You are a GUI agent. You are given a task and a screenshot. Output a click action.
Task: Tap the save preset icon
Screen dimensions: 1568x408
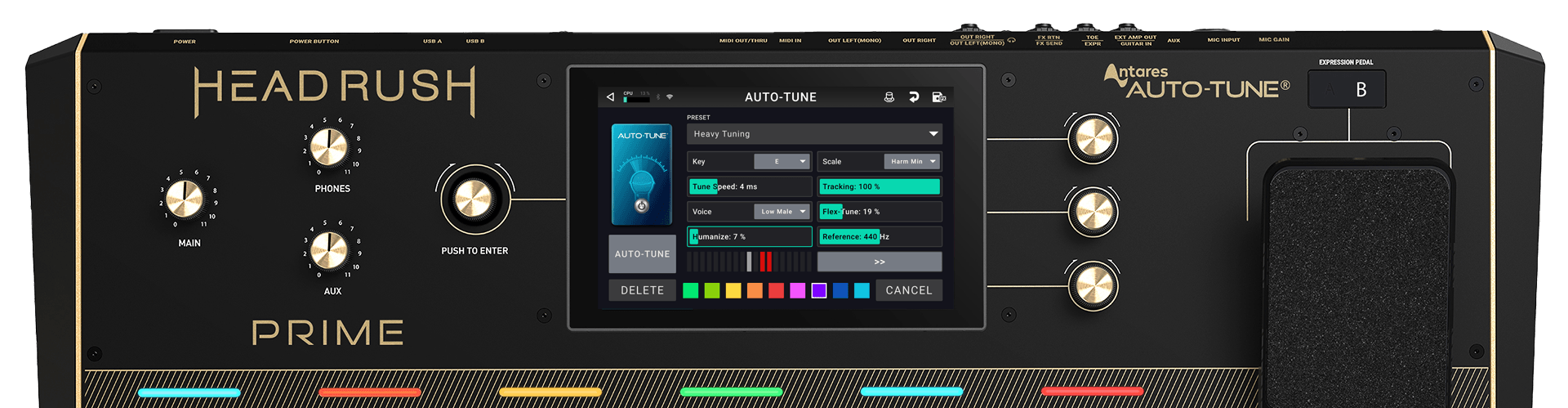938,97
